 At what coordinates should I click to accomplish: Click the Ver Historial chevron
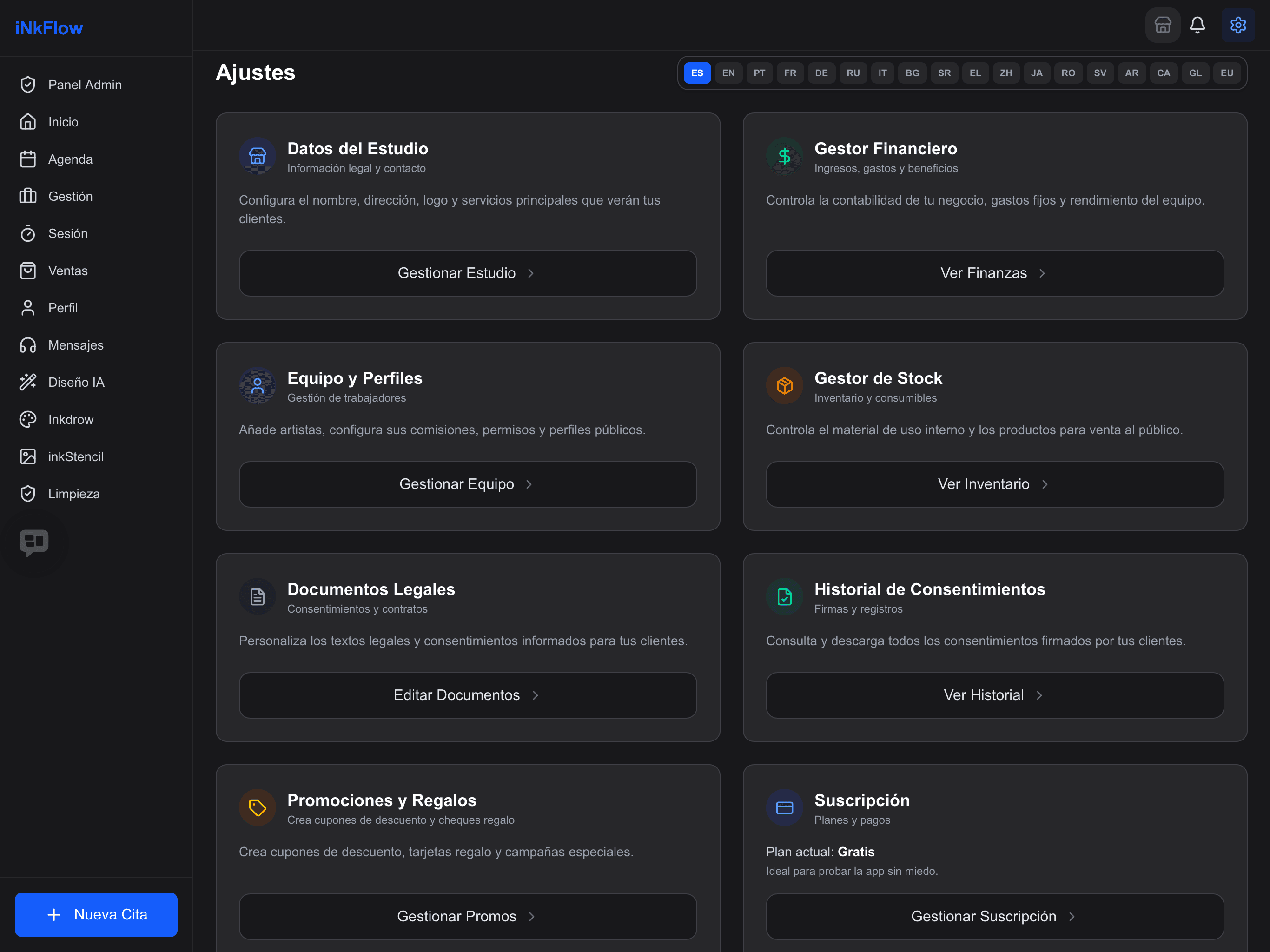(x=1039, y=695)
